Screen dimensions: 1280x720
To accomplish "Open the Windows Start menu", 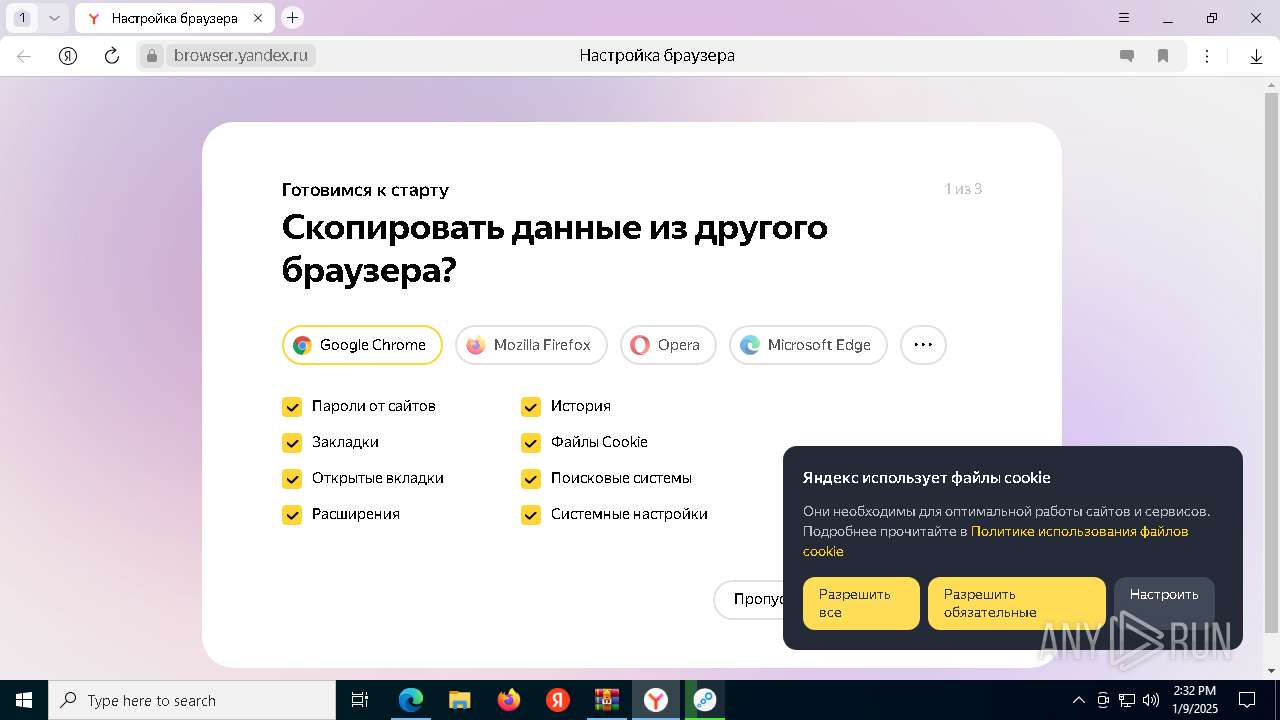I will 24,700.
